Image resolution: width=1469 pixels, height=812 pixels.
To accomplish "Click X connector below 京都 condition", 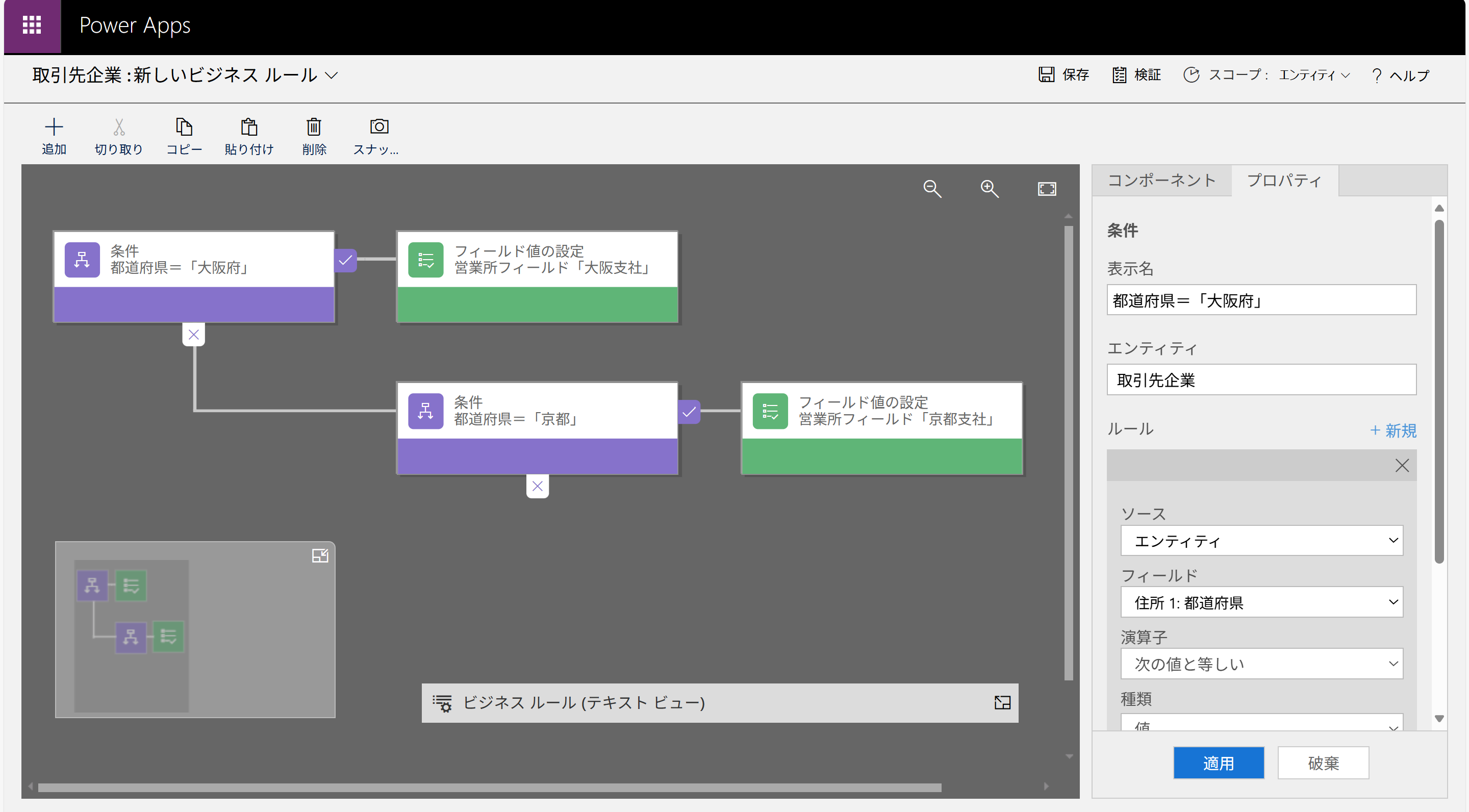I will [x=537, y=487].
